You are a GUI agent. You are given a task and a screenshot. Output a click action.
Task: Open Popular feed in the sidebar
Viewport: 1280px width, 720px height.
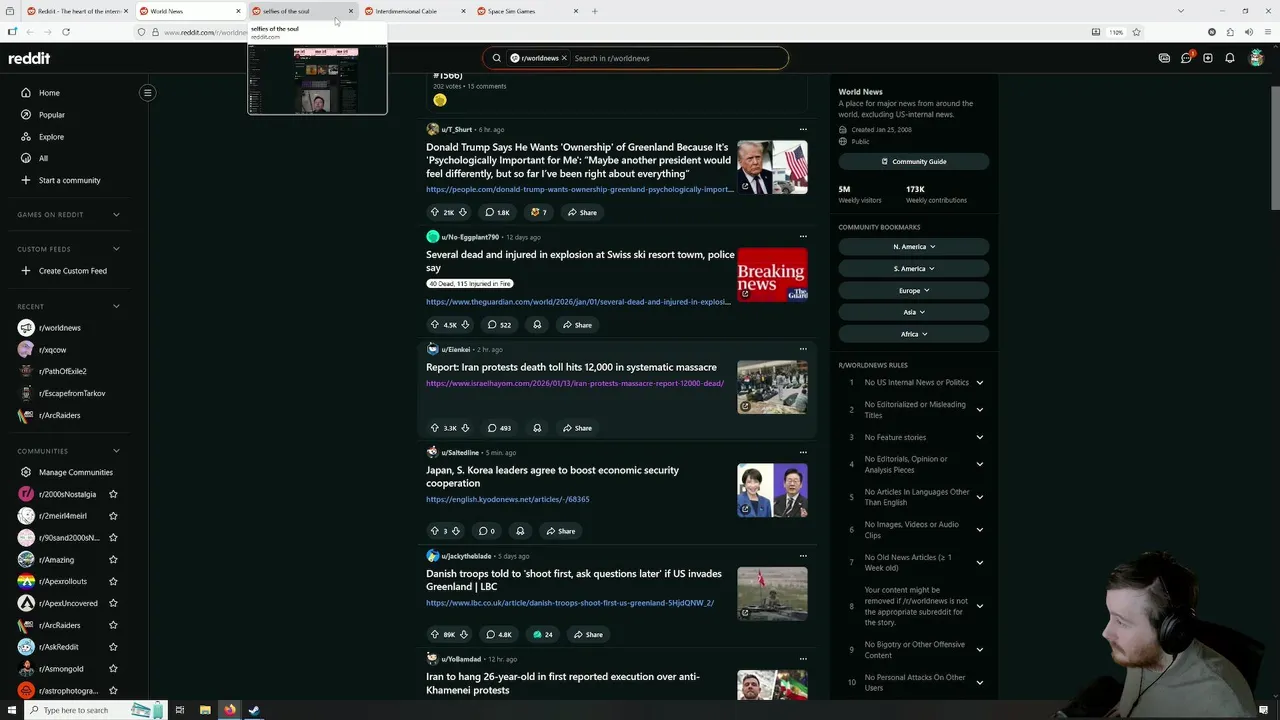pos(51,115)
